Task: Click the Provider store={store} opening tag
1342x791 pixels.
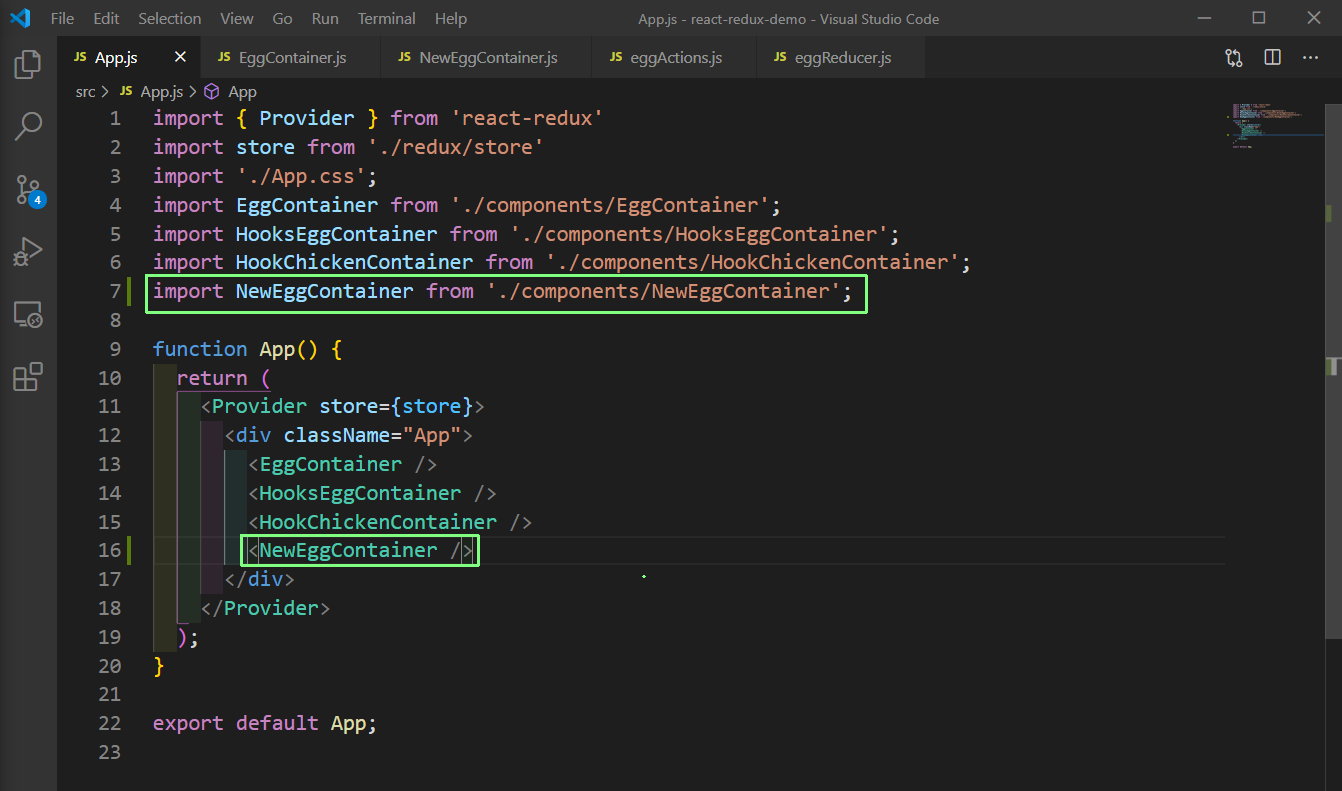Action: click(x=343, y=406)
